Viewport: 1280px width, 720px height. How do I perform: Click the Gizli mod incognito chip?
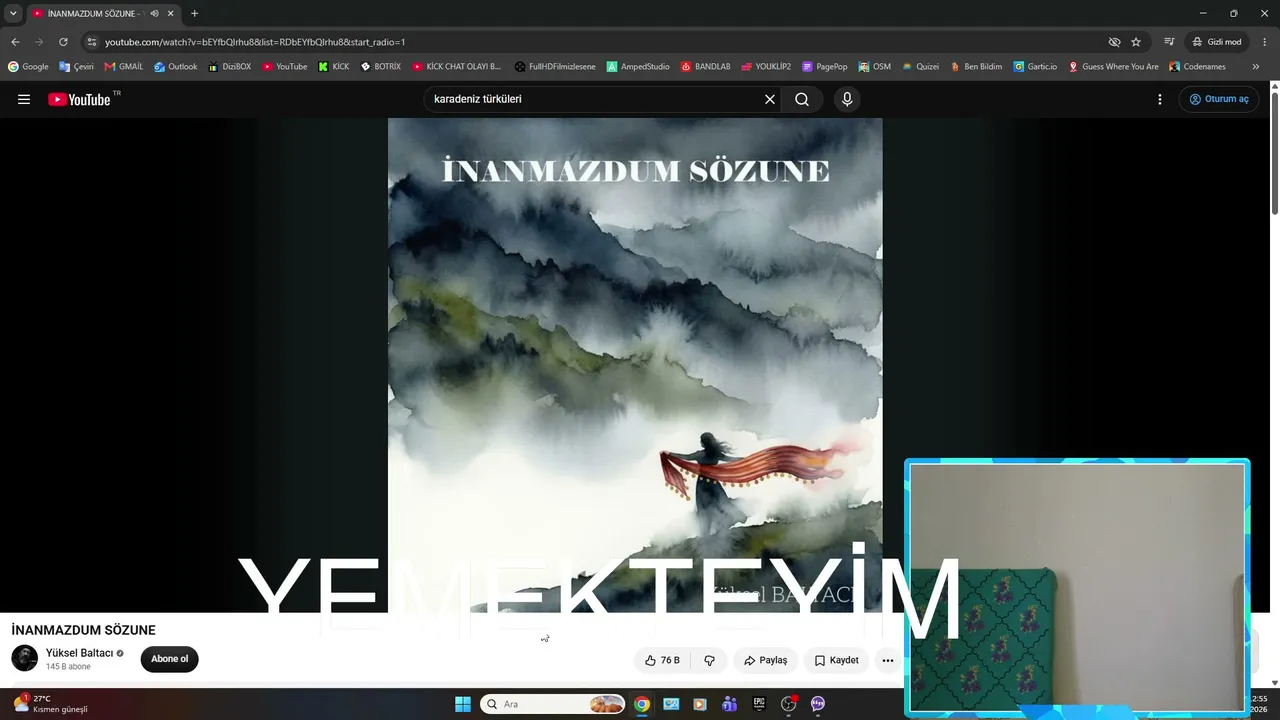[x=1217, y=42]
